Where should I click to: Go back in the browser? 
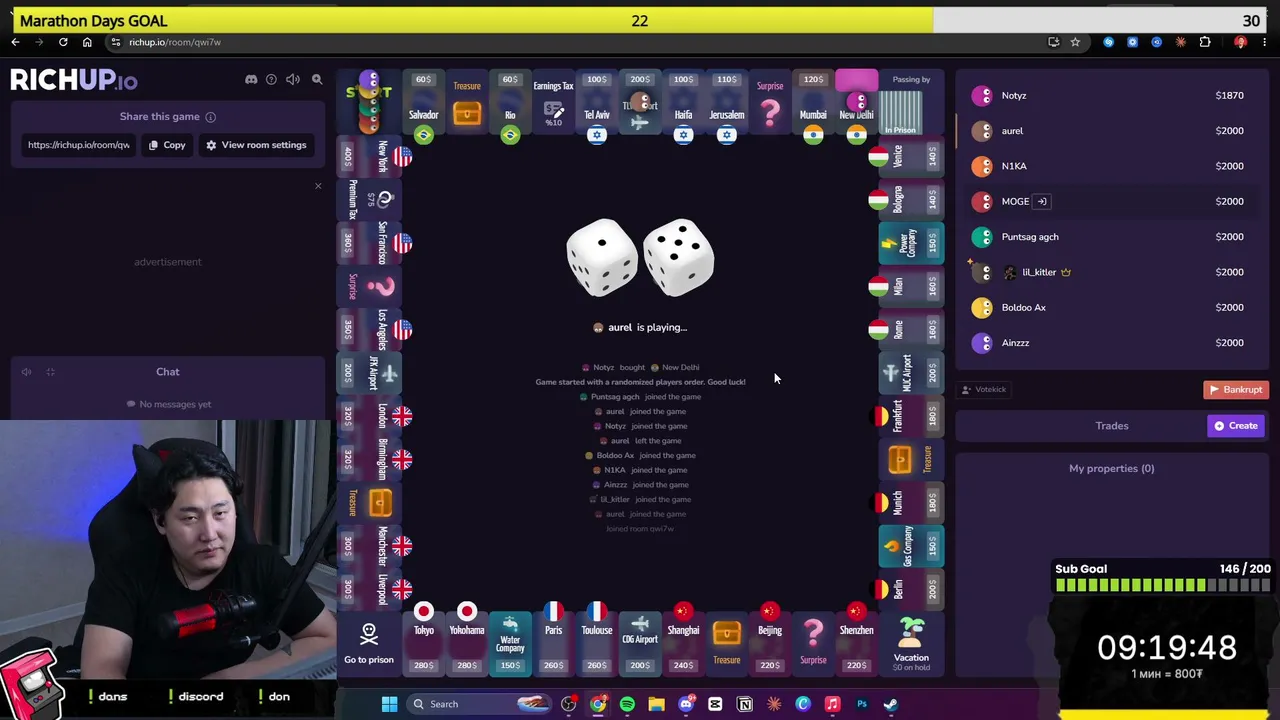click(x=15, y=42)
